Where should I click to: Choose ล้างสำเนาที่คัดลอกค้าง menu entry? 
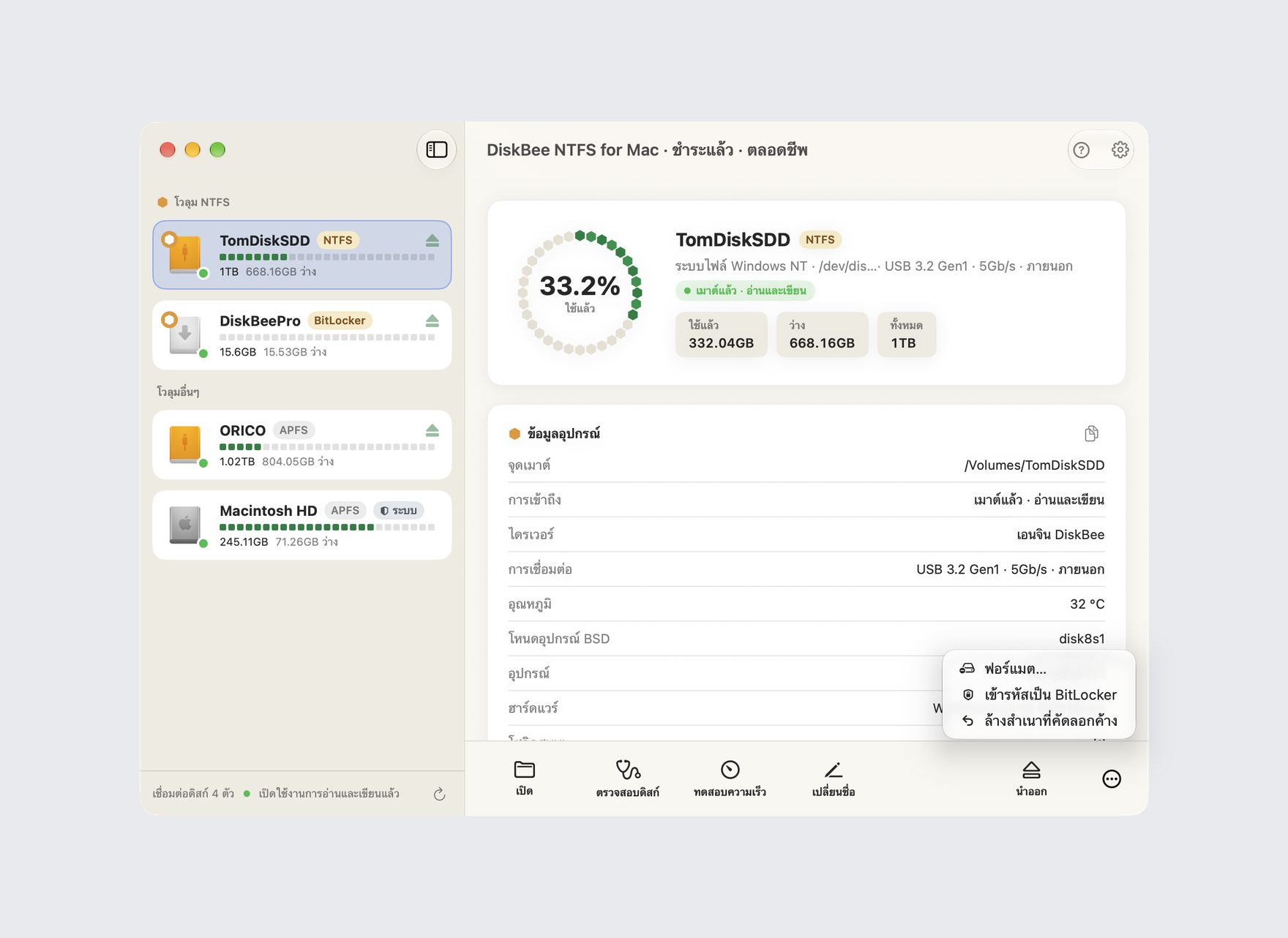[1039, 721]
